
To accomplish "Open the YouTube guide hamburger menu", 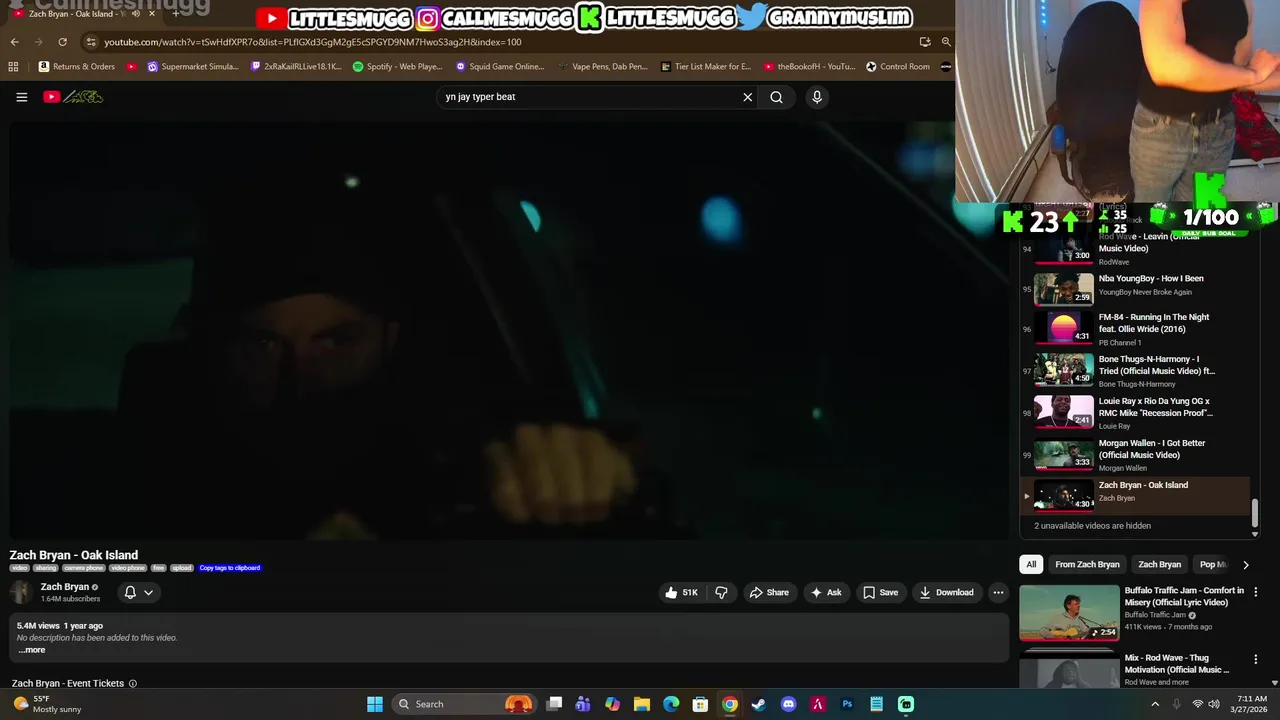I will click(21, 97).
